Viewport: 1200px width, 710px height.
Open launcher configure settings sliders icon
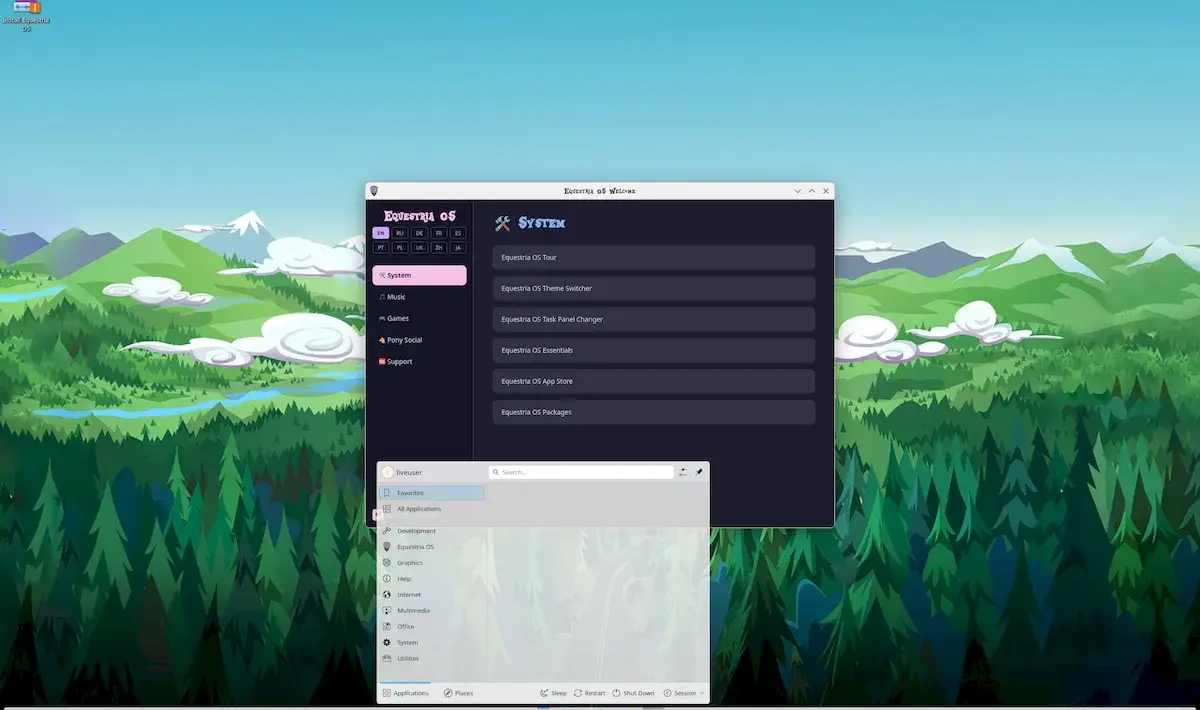pos(683,472)
